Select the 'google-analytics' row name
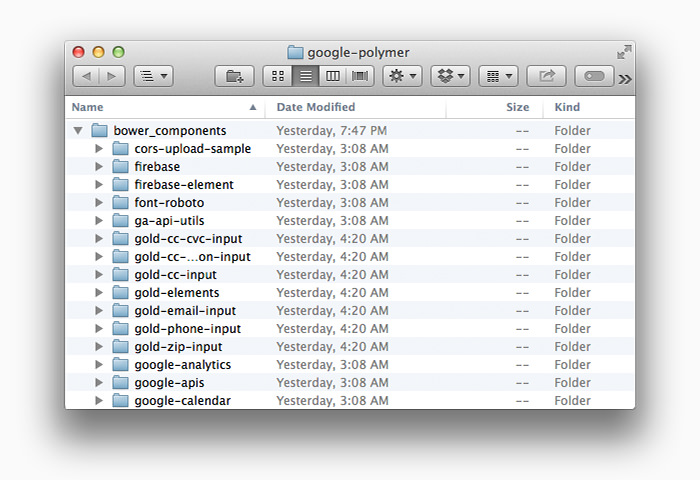The image size is (700, 480). 183,365
